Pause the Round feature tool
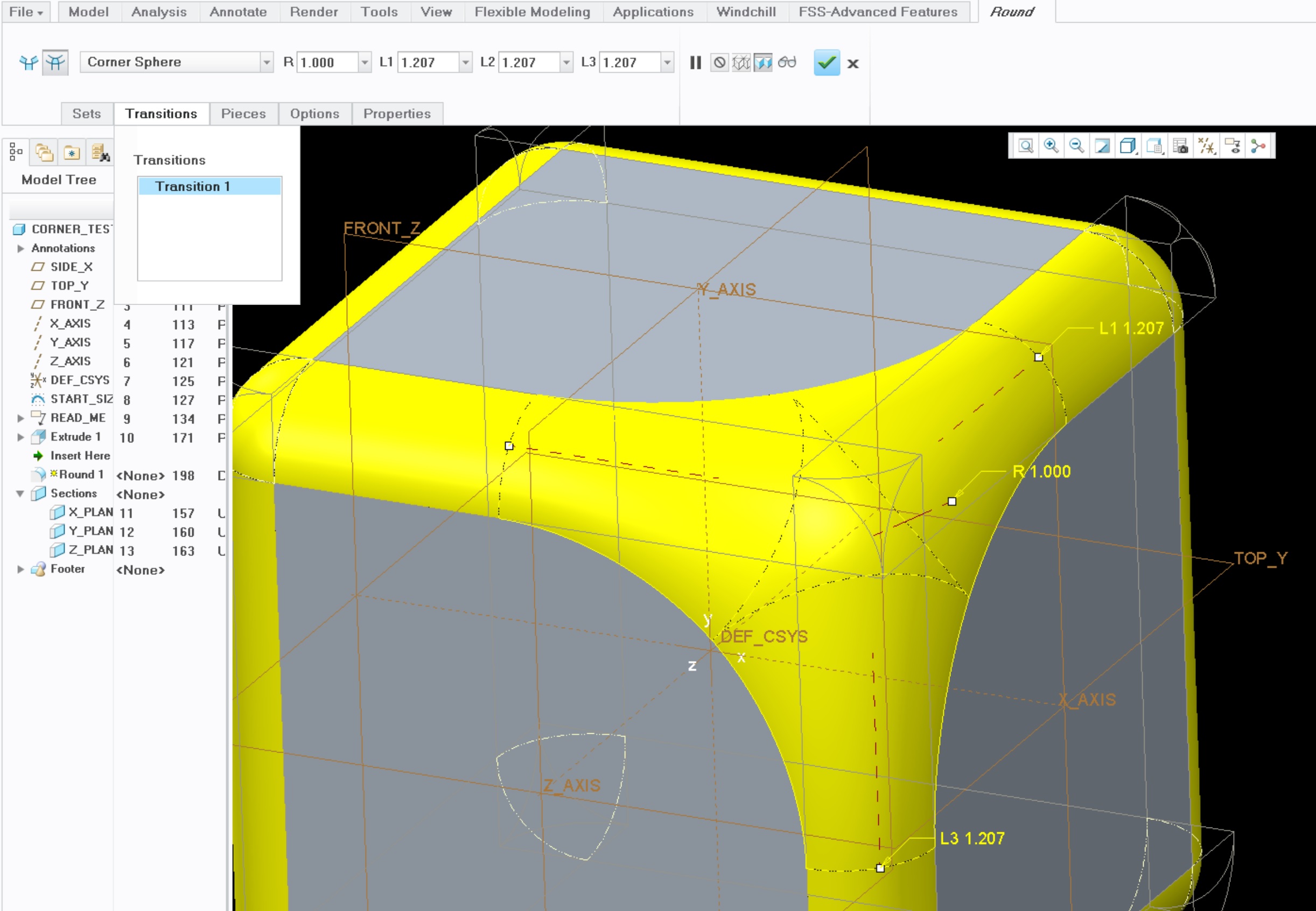 pos(695,64)
